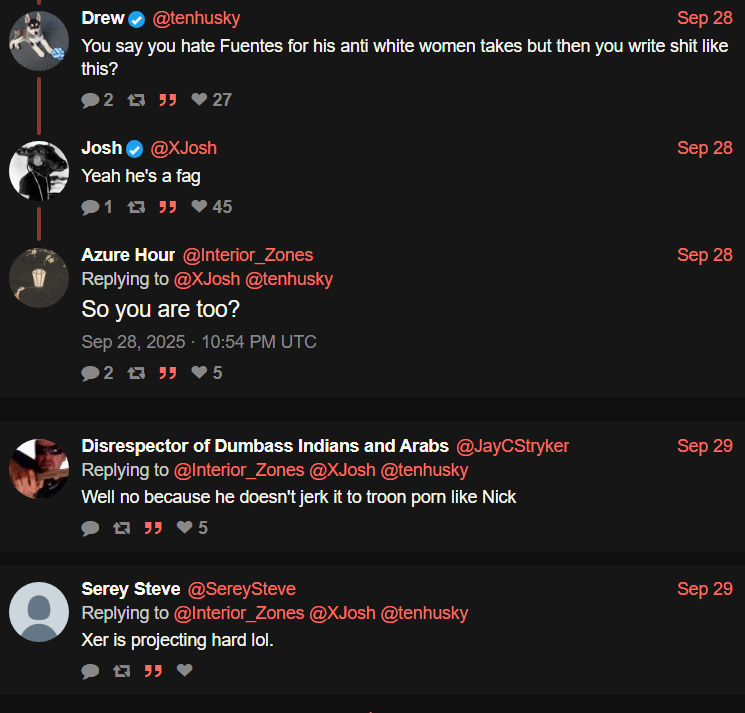Click the retweet icon on Azure Hour's tweet
Image resolution: width=745 pixels, height=713 pixels.
click(136, 373)
